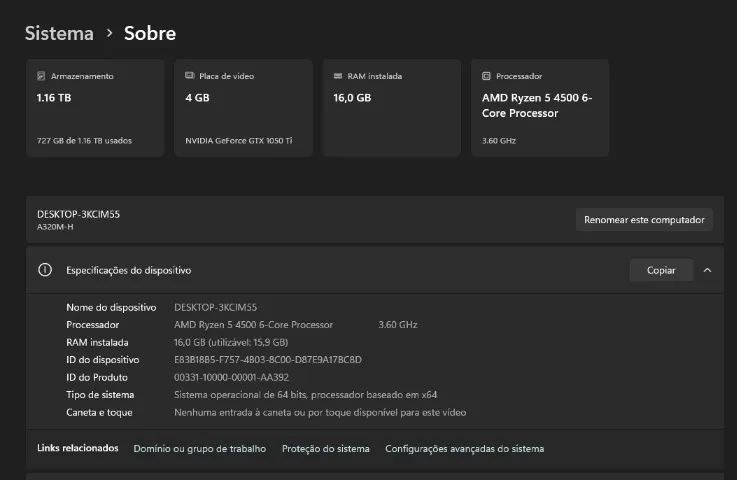This screenshot has width=737, height=480.
Task: Click the 'AMD Ryzen 5 4500 6-Core Processor' spec value
Action: [253, 325]
